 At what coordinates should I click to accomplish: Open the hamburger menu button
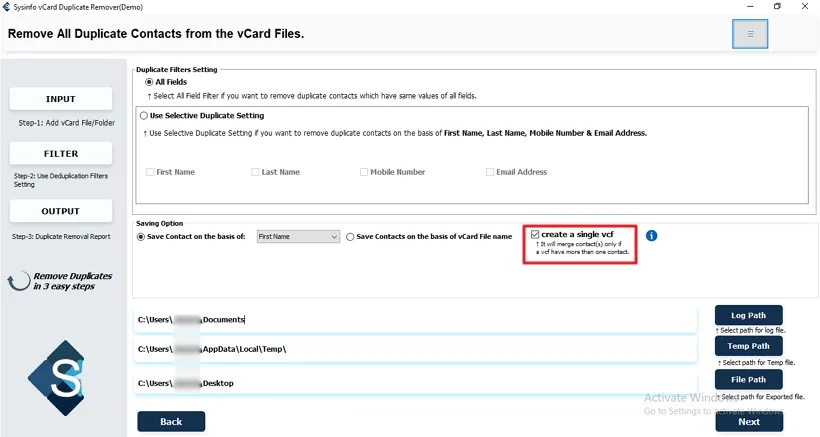coord(750,34)
